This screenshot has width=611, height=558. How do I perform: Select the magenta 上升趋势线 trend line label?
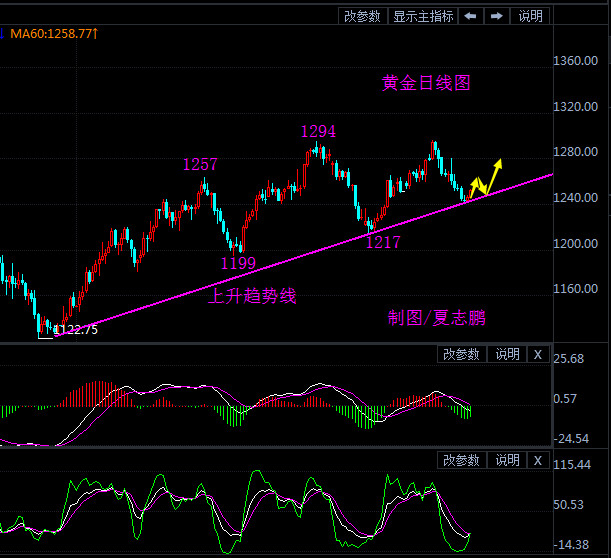[251, 296]
